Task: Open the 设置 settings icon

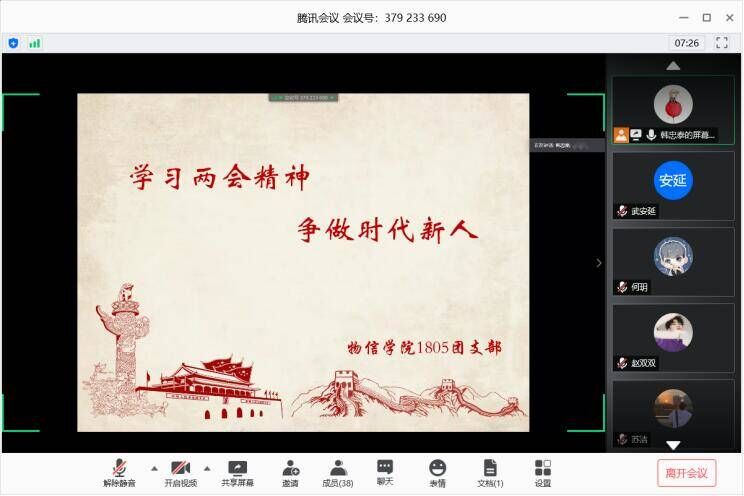Action: coord(543,472)
